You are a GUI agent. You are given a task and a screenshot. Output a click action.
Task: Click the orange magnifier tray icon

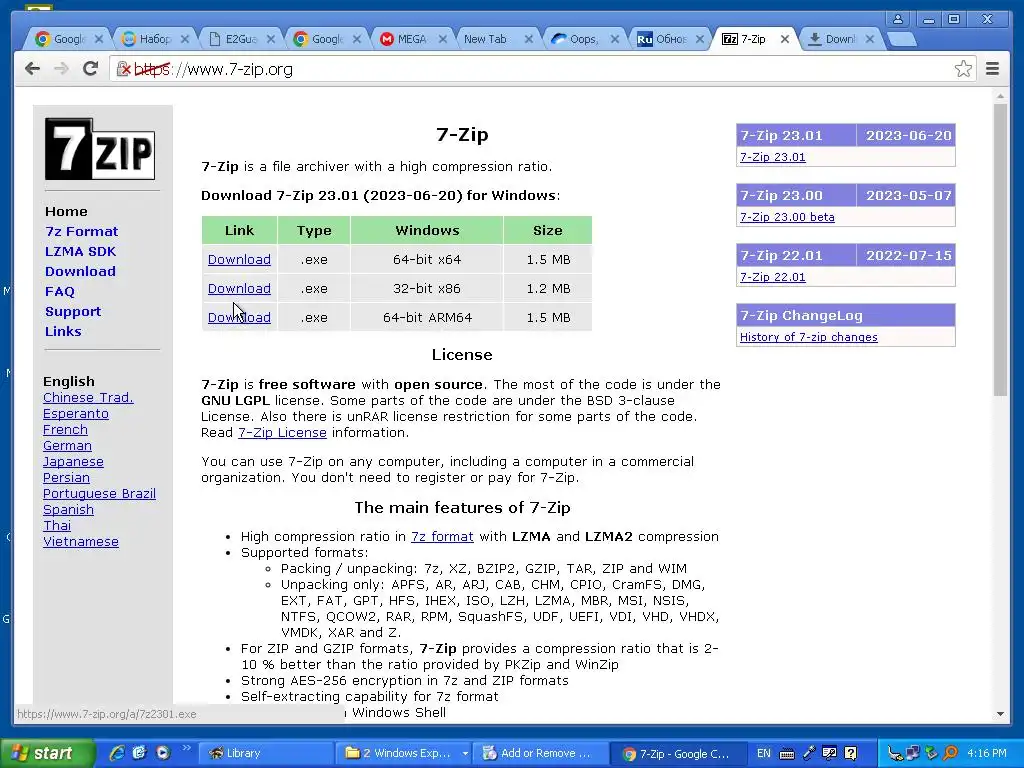pos(950,753)
